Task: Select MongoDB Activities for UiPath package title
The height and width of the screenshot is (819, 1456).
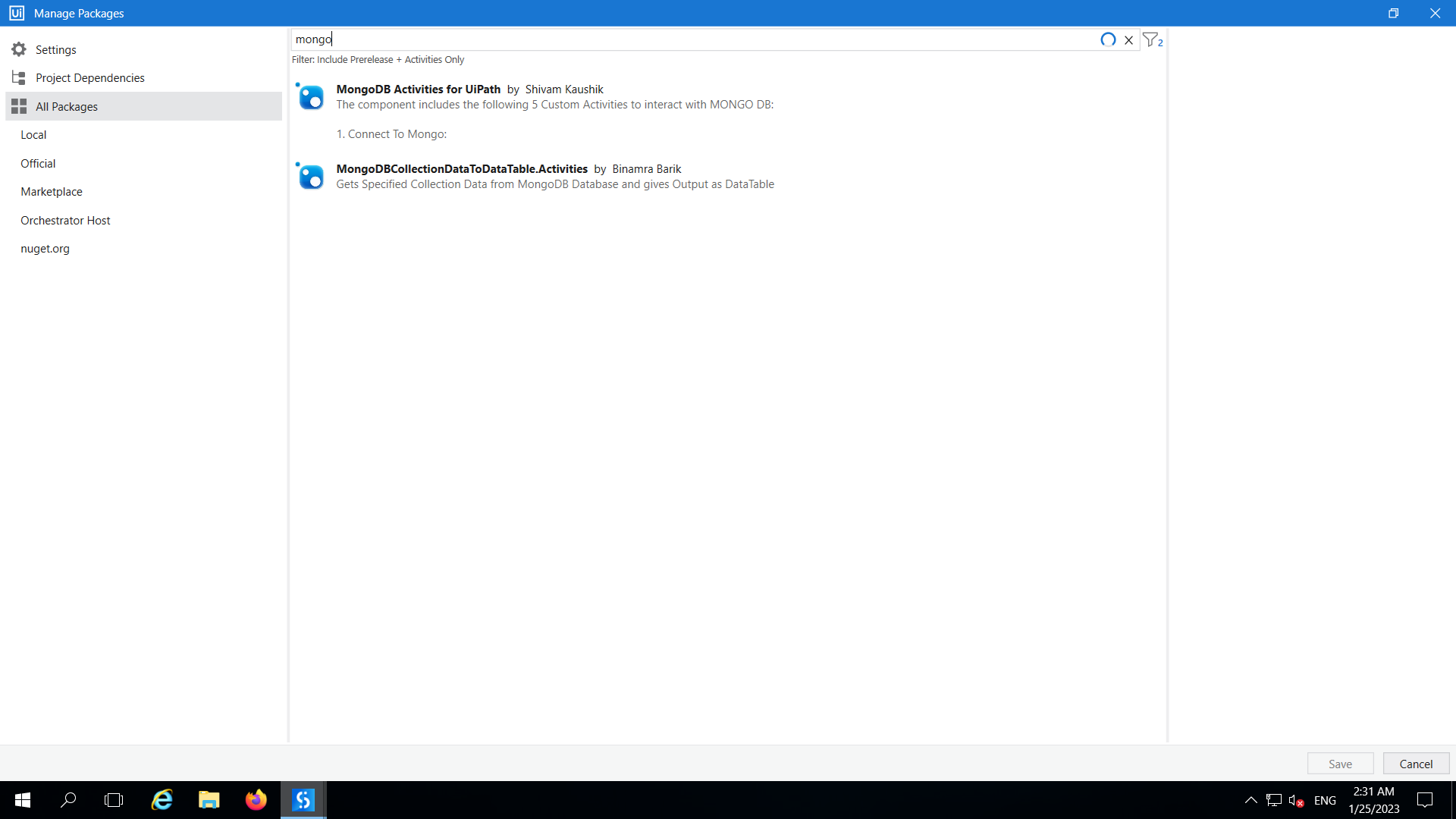Action: point(418,89)
